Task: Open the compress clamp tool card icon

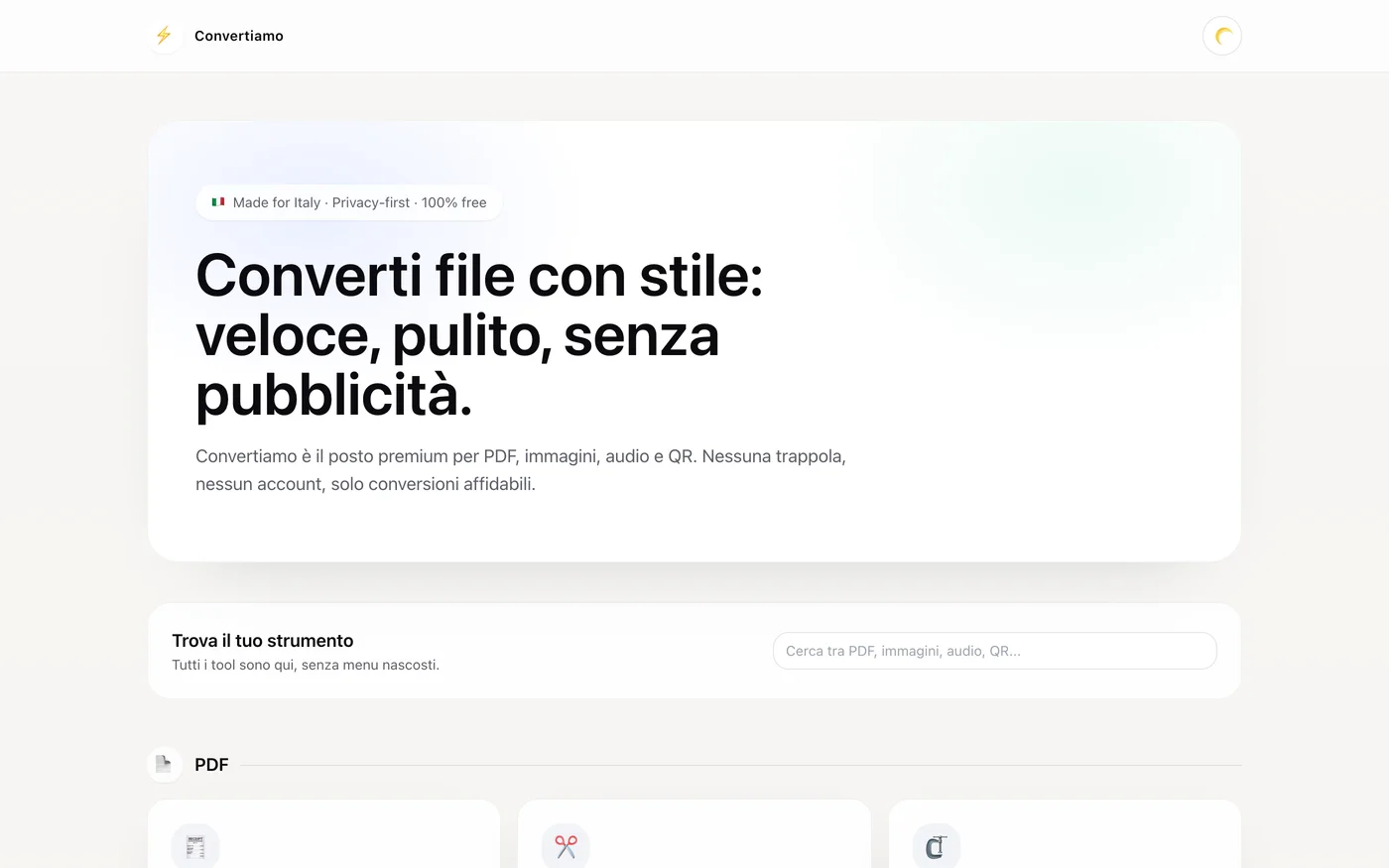Action: pos(937,846)
